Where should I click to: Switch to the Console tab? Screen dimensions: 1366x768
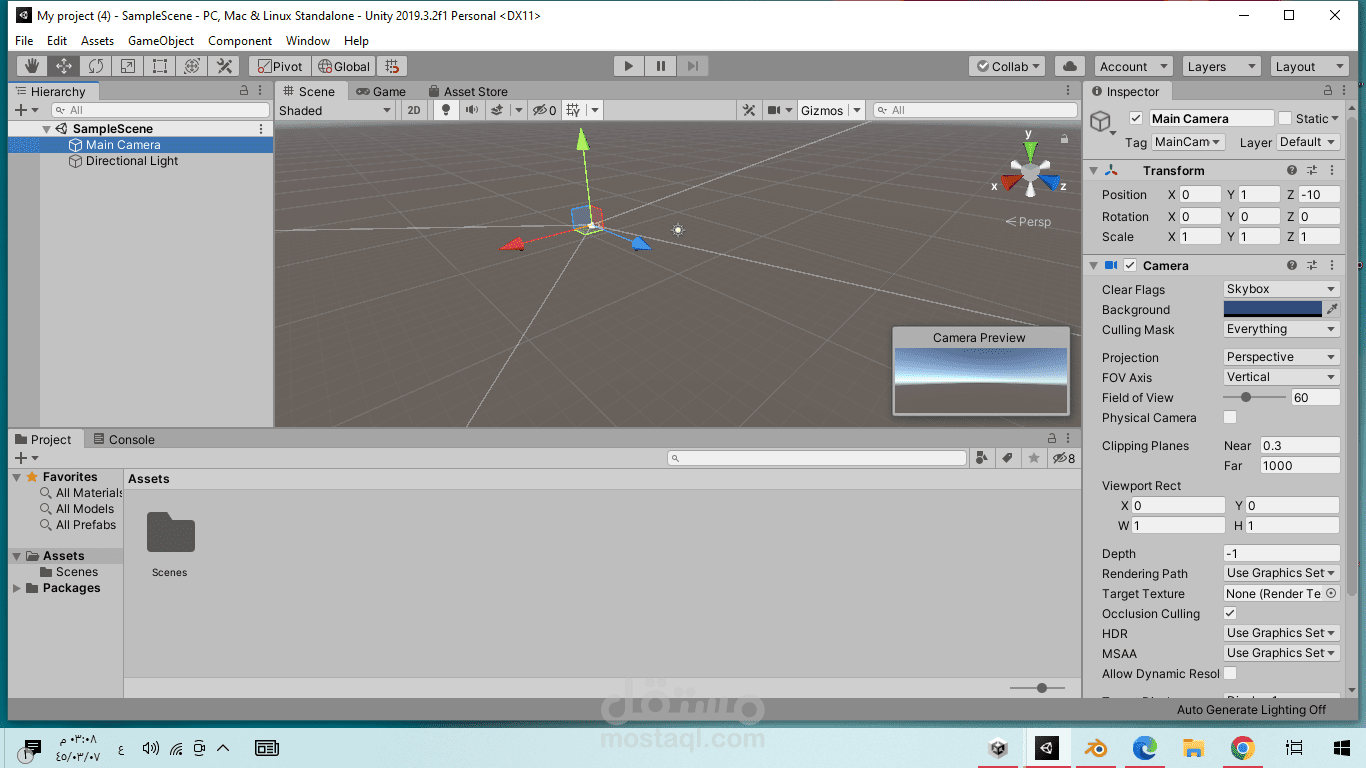124,439
